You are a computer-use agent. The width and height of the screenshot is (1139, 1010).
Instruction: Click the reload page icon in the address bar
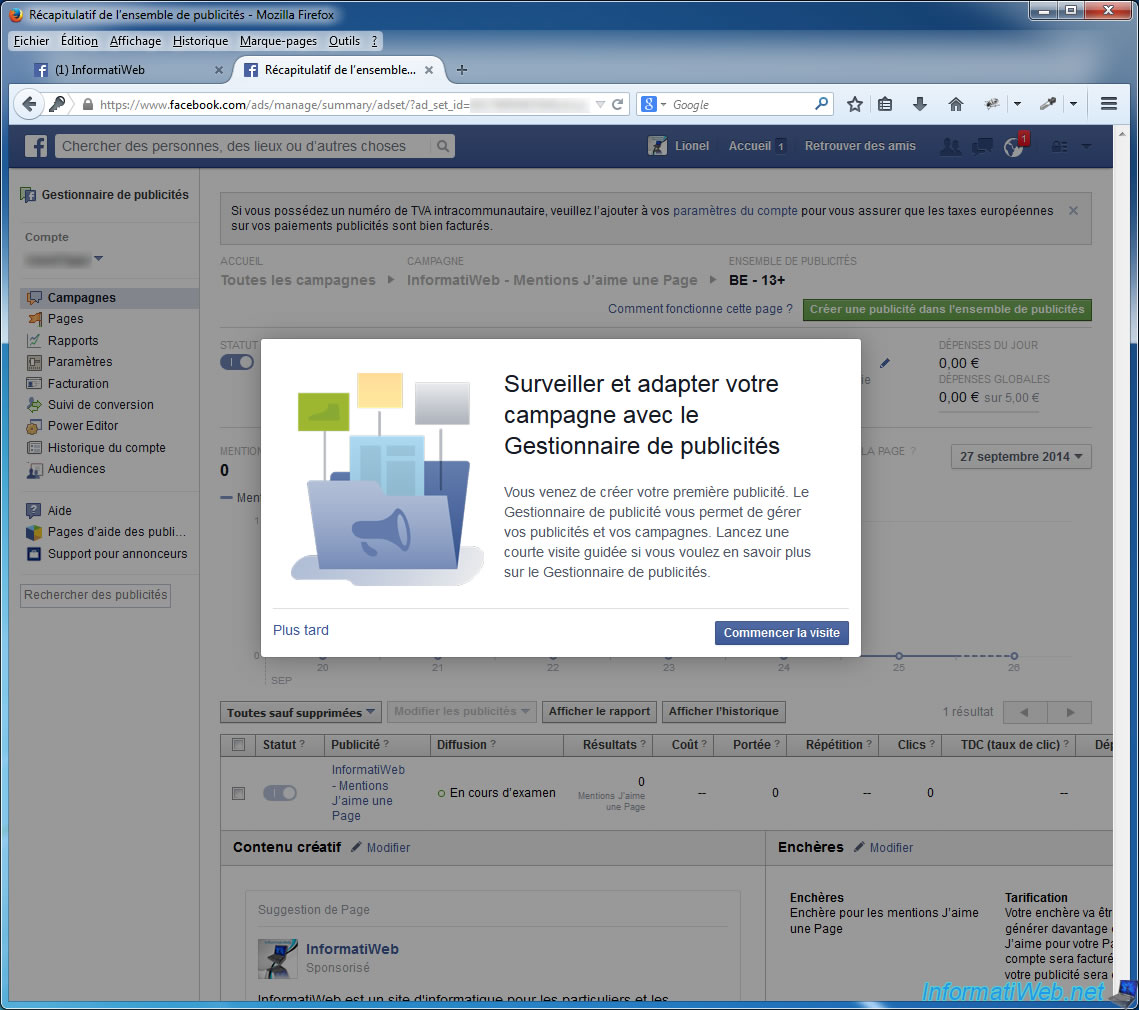point(617,104)
